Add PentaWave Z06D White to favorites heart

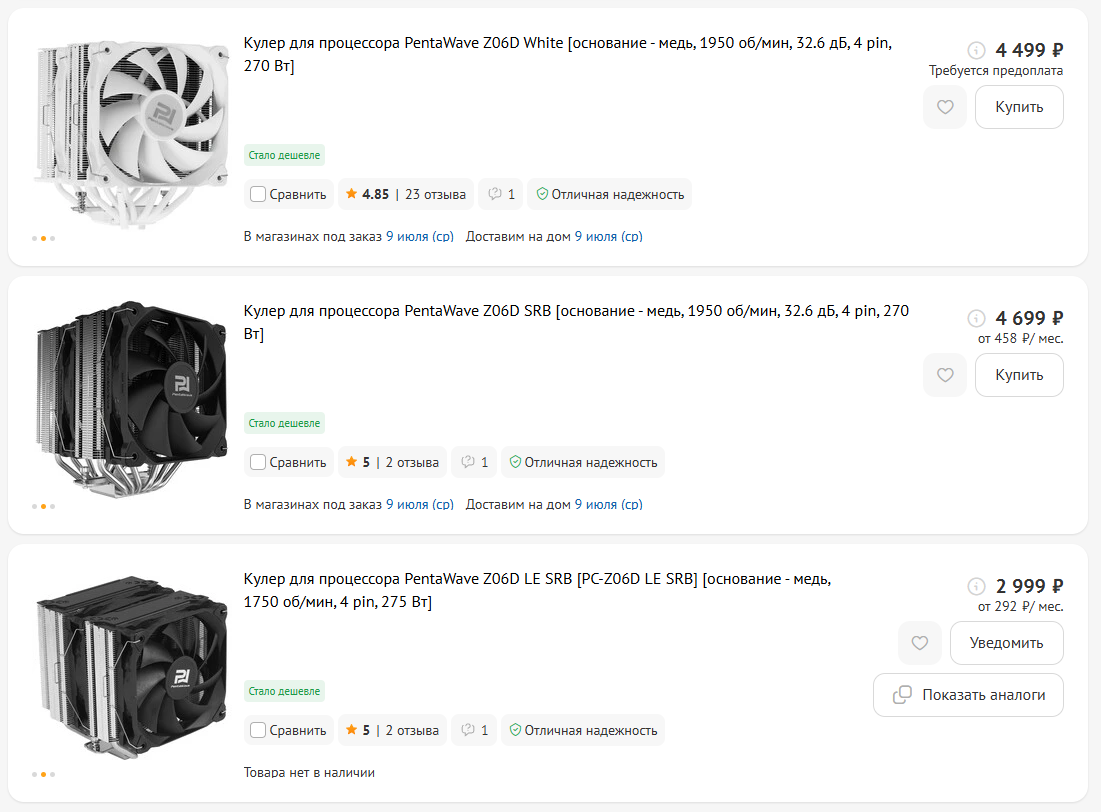[945, 107]
